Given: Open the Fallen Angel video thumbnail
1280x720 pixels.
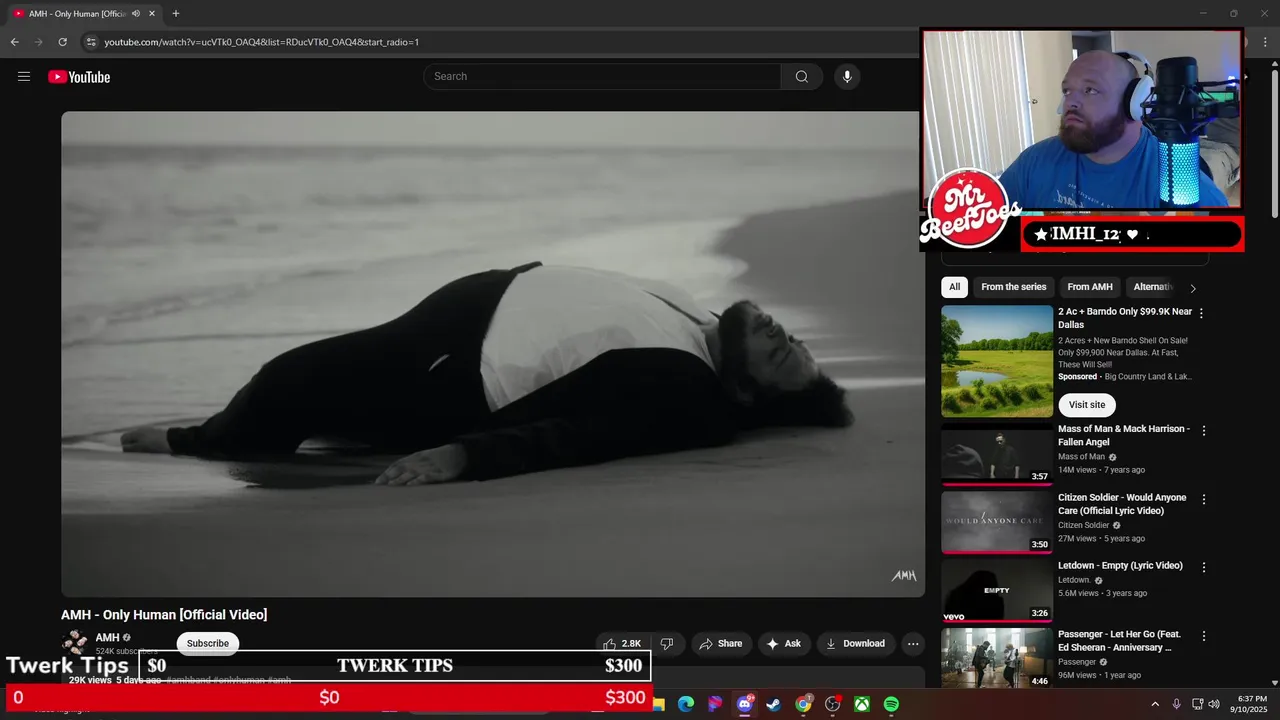Looking at the screenshot, I should click(x=997, y=454).
